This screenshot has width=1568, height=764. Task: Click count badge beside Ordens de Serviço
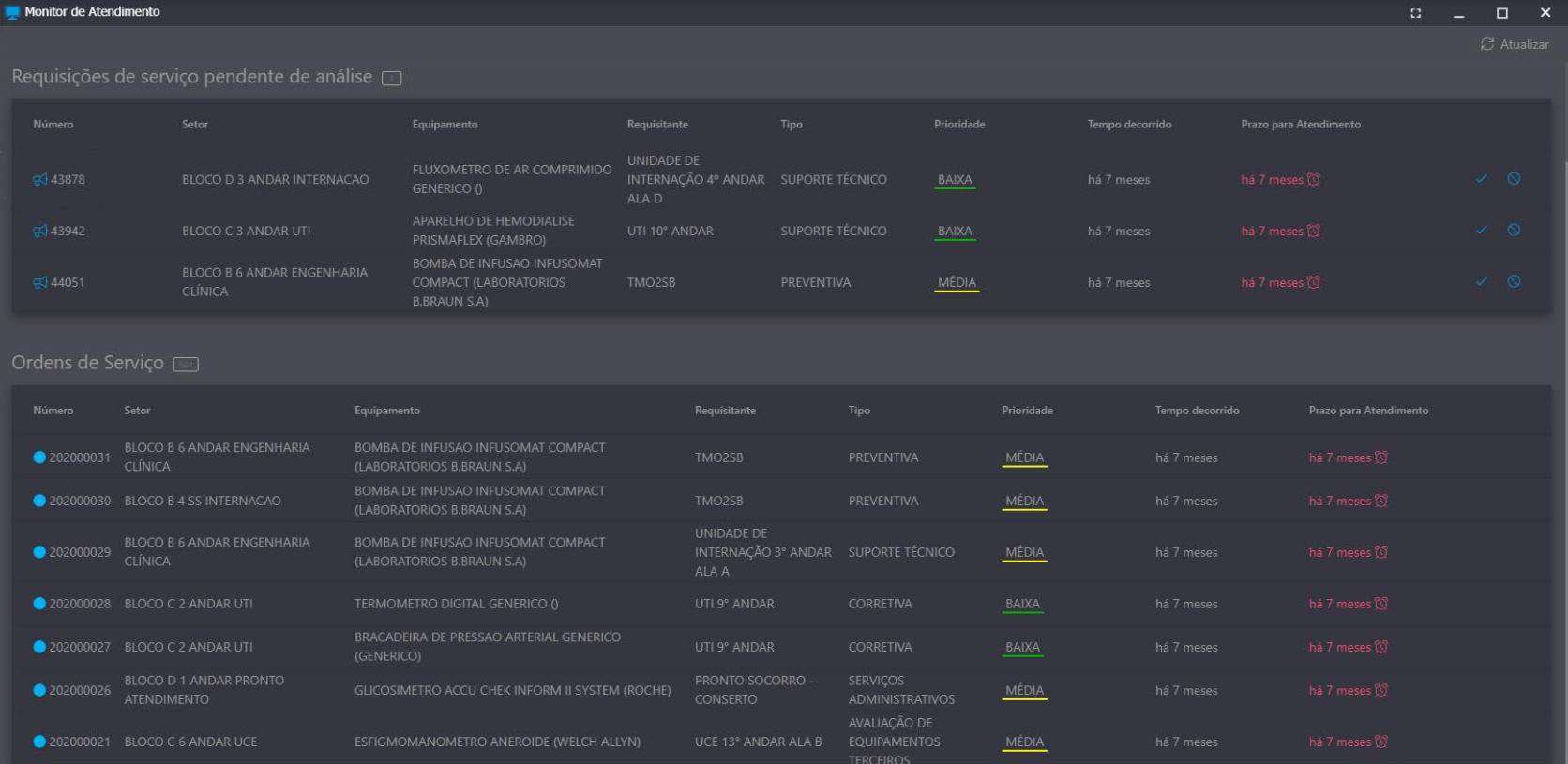(186, 364)
